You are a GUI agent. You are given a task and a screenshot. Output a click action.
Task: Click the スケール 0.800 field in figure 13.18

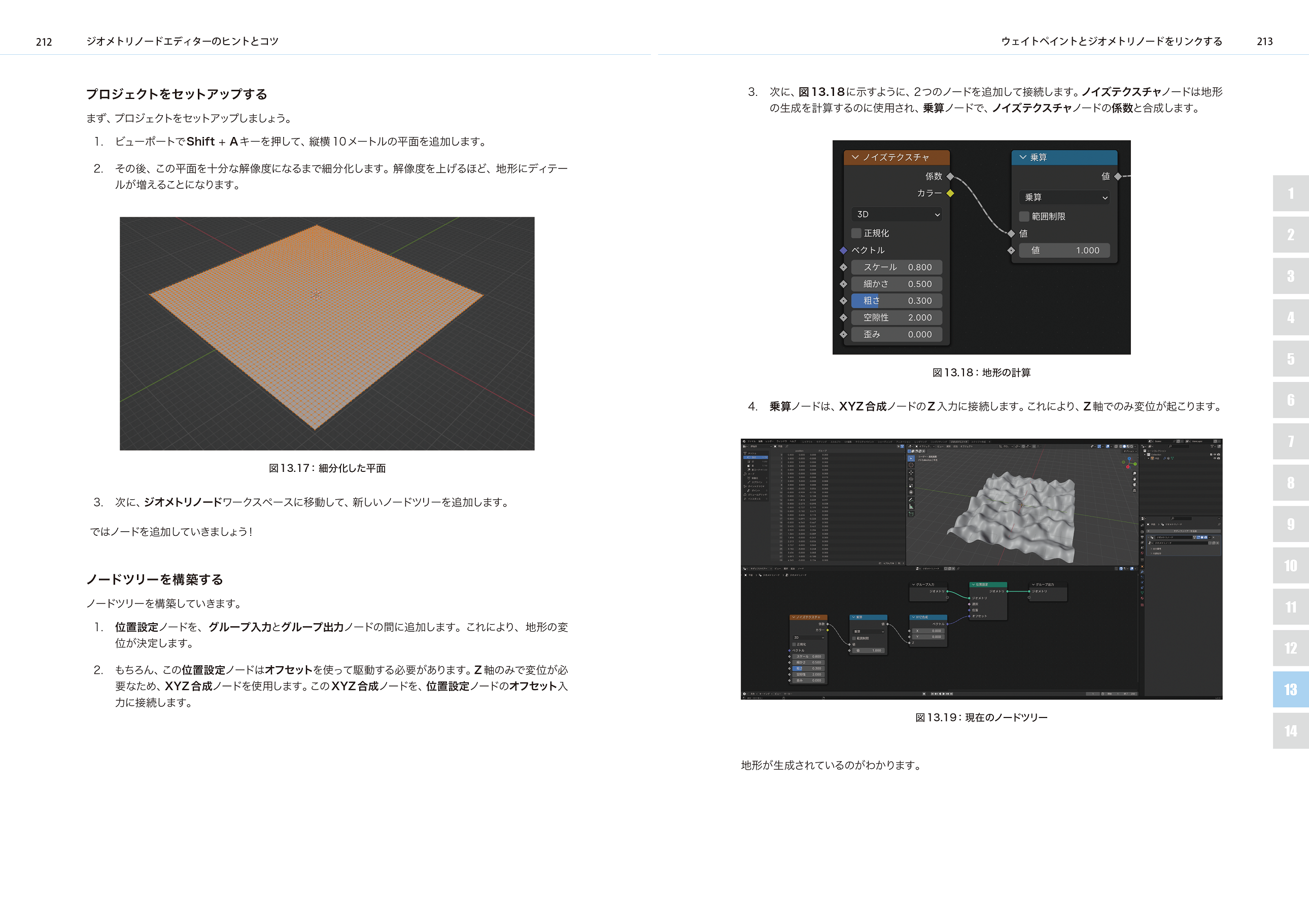(896, 267)
